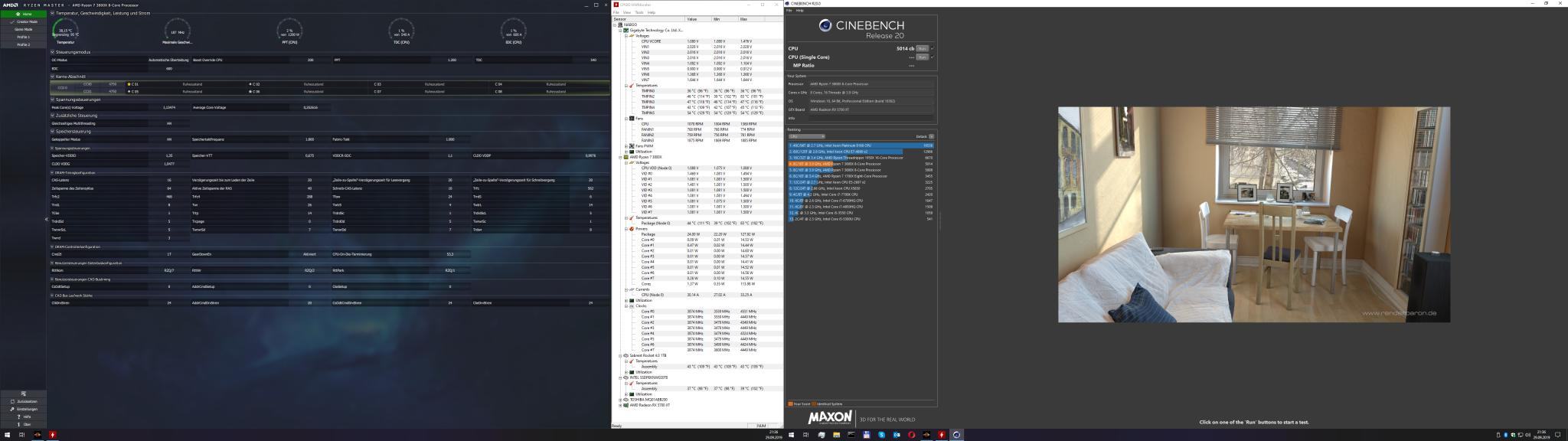Collapse the Steuerungsmodus section
This screenshot has width=1568, height=441.
pos(53,52)
